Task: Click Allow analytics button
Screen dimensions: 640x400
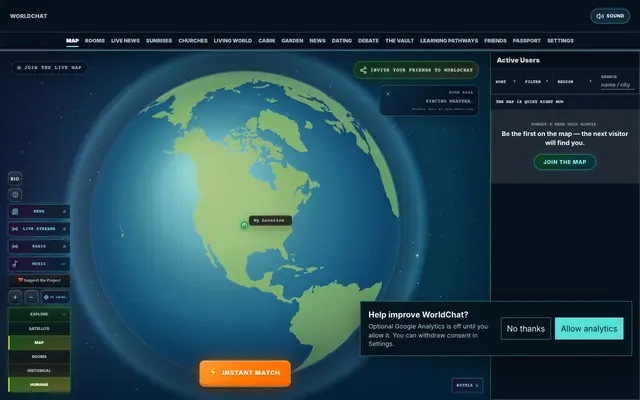Action: point(589,329)
